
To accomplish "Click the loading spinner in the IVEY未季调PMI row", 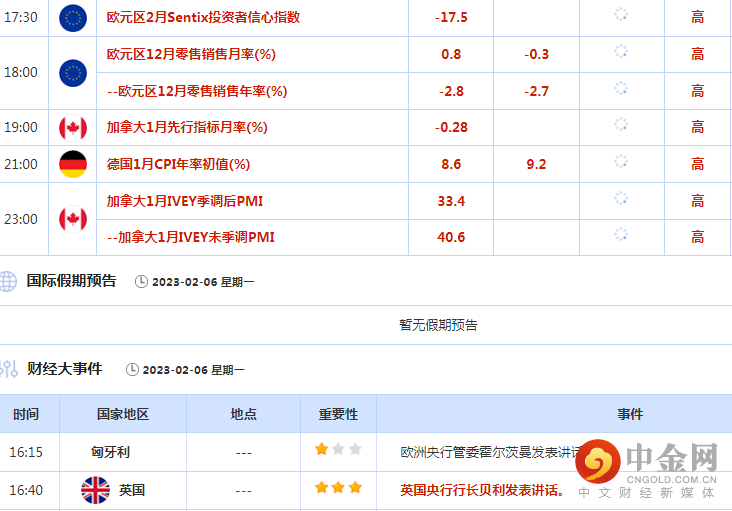I will 621,234.
